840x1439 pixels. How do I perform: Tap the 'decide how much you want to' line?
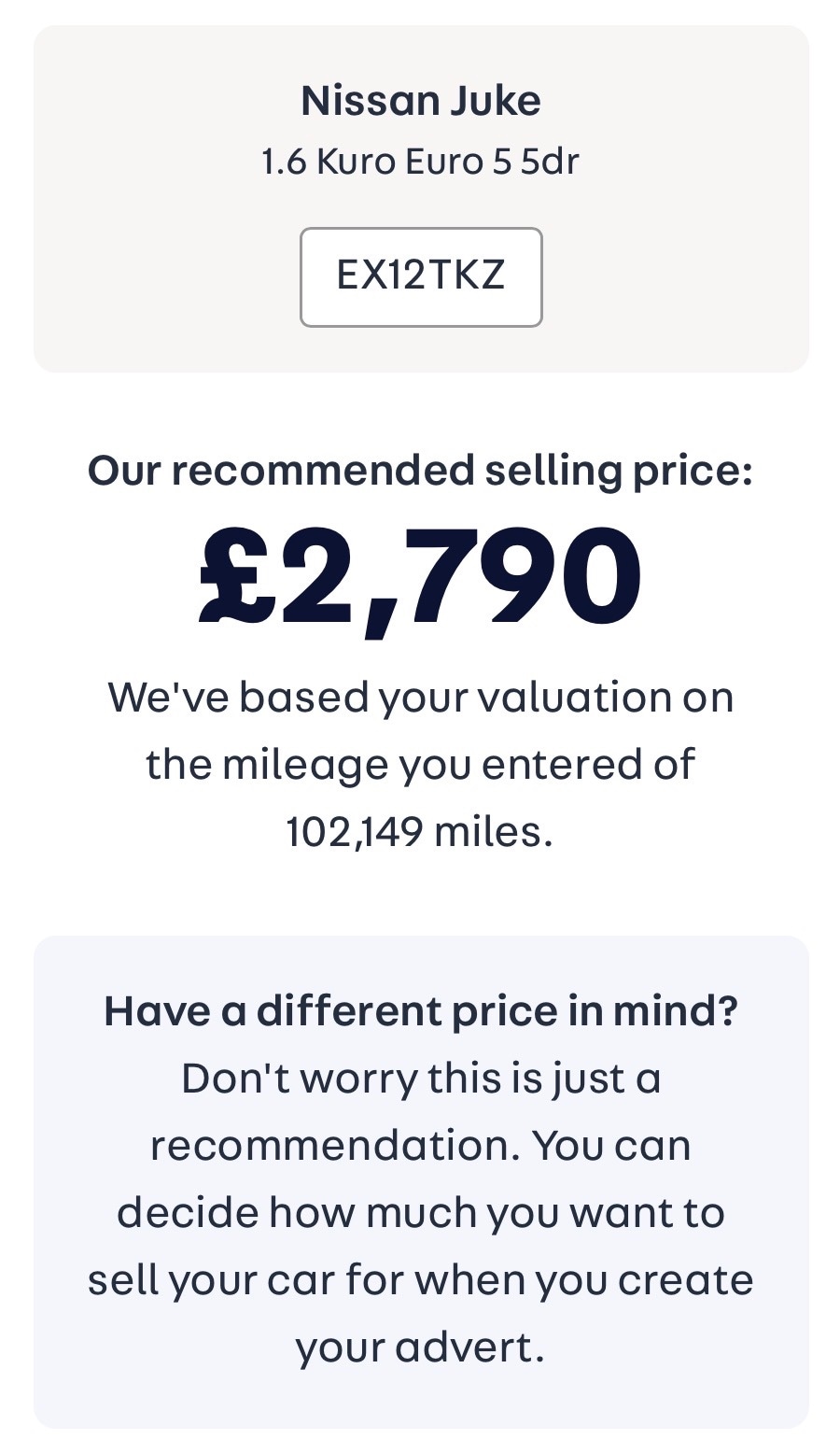click(x=420, y=1212)
